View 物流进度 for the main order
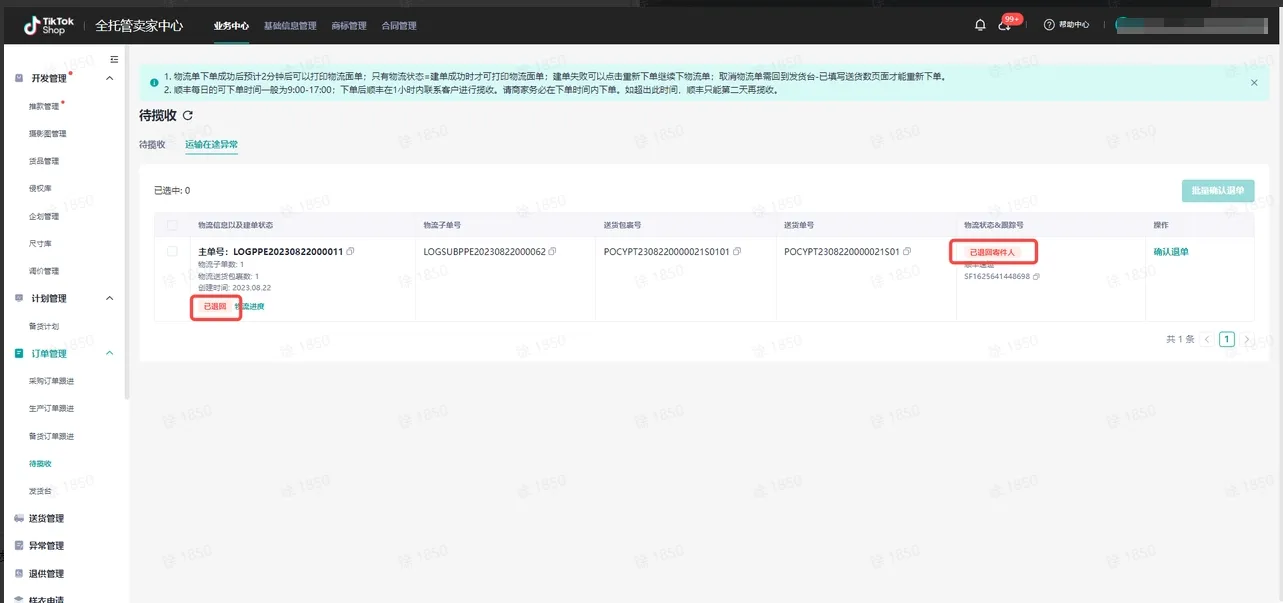Viewport: 1283px width, 603px height. [250, 306]
